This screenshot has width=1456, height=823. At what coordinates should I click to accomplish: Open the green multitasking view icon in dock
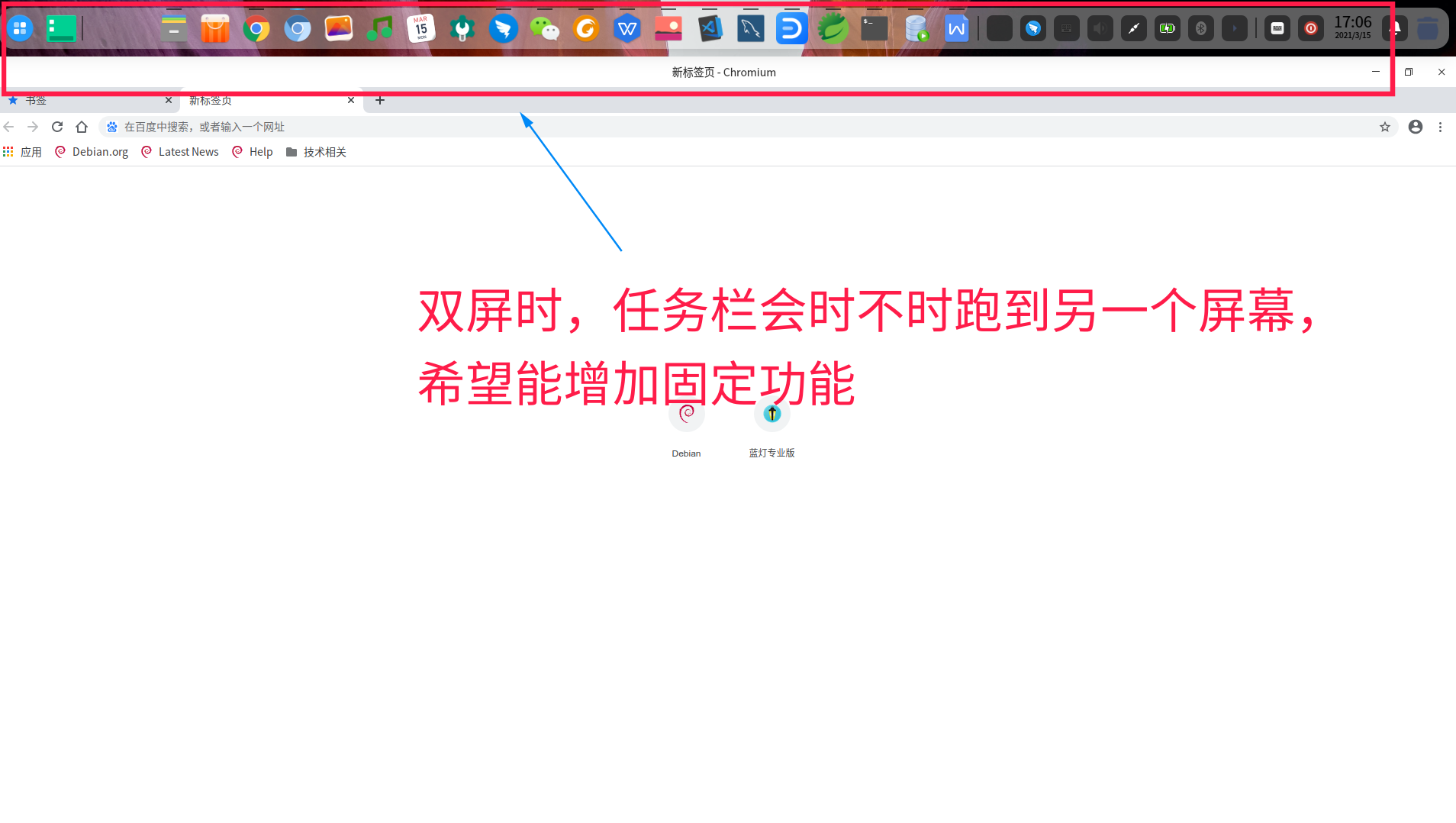pos(61,29)
